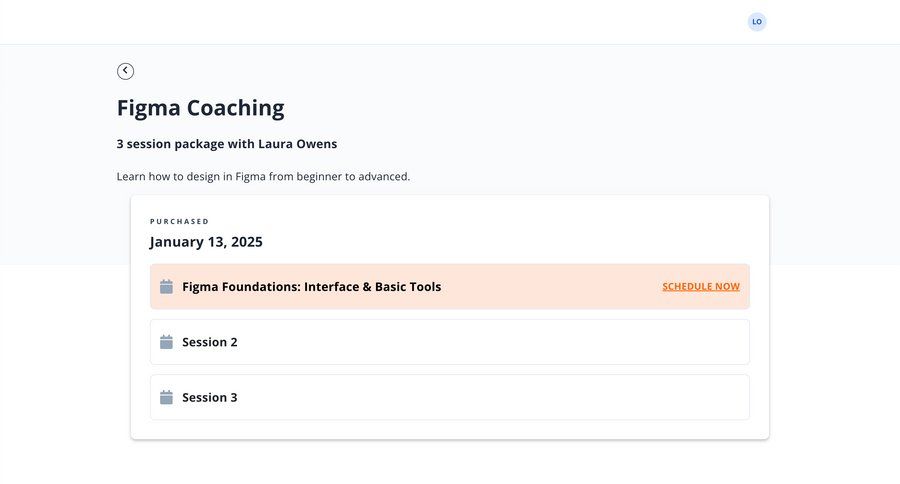This screenshot has width=900, height=484.
Task: Click the Schedule Now link
Action: click(701, 287)
